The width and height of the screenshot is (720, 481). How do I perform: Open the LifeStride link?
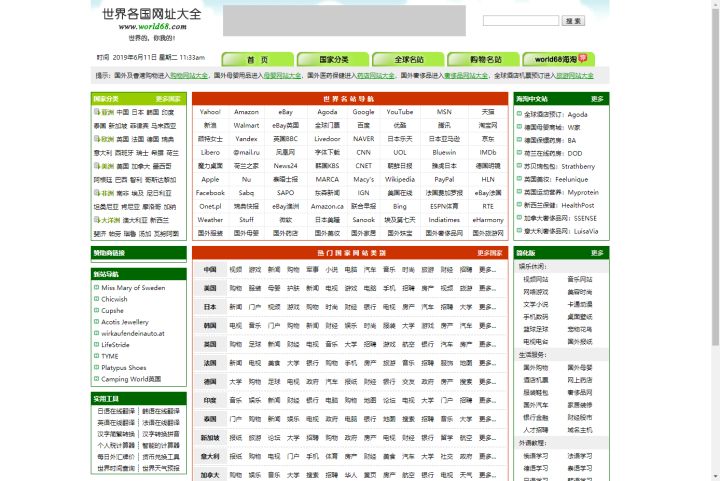[x=115, y=345]
